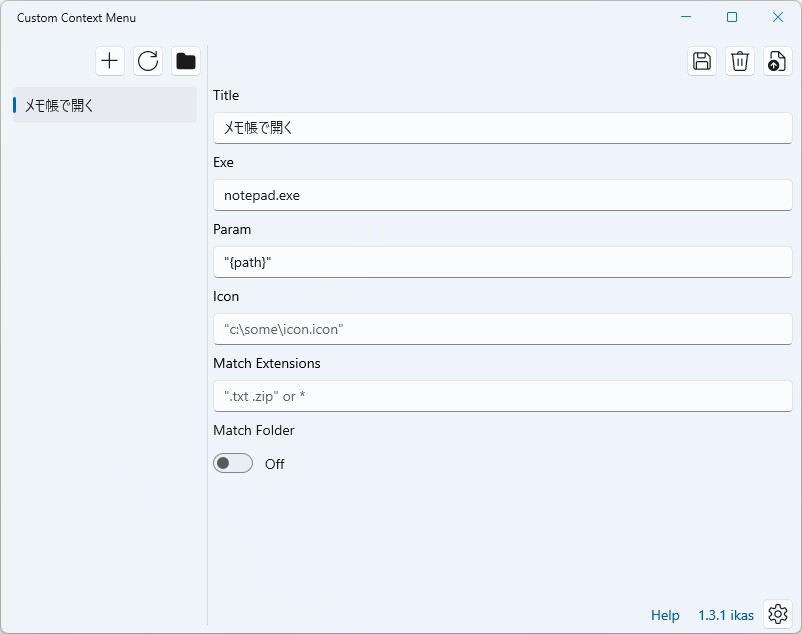Click the Off label beside Match Folder
Image resolution: width=802 pixels, height=634 pixels.
274,464
